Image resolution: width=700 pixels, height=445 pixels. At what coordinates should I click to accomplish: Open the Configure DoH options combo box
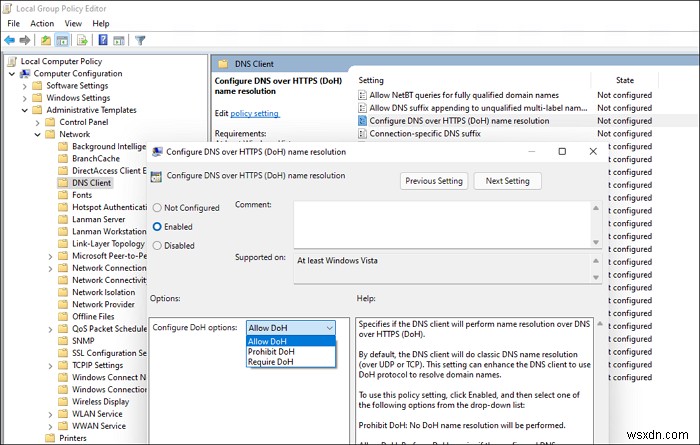(x=291, y=327)
